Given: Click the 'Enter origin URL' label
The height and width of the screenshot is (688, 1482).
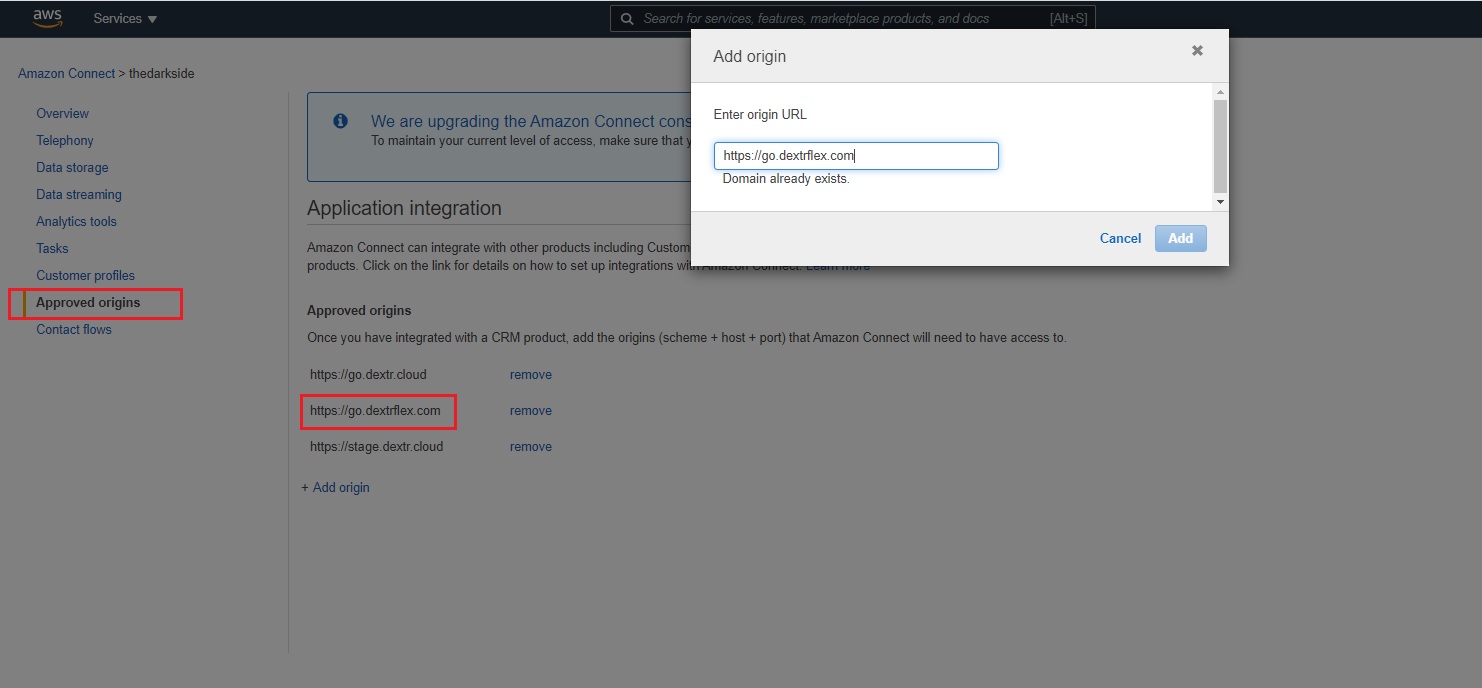Looking at the screenshot, I should (760, 115).
